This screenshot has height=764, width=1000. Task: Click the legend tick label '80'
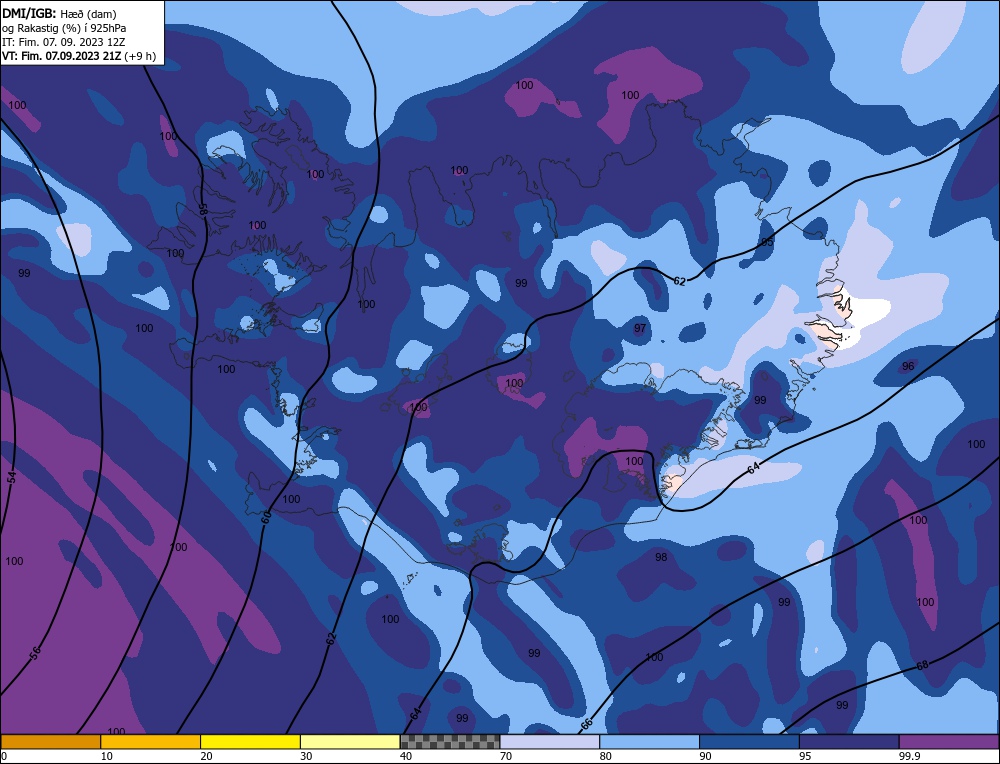[606, 756]
